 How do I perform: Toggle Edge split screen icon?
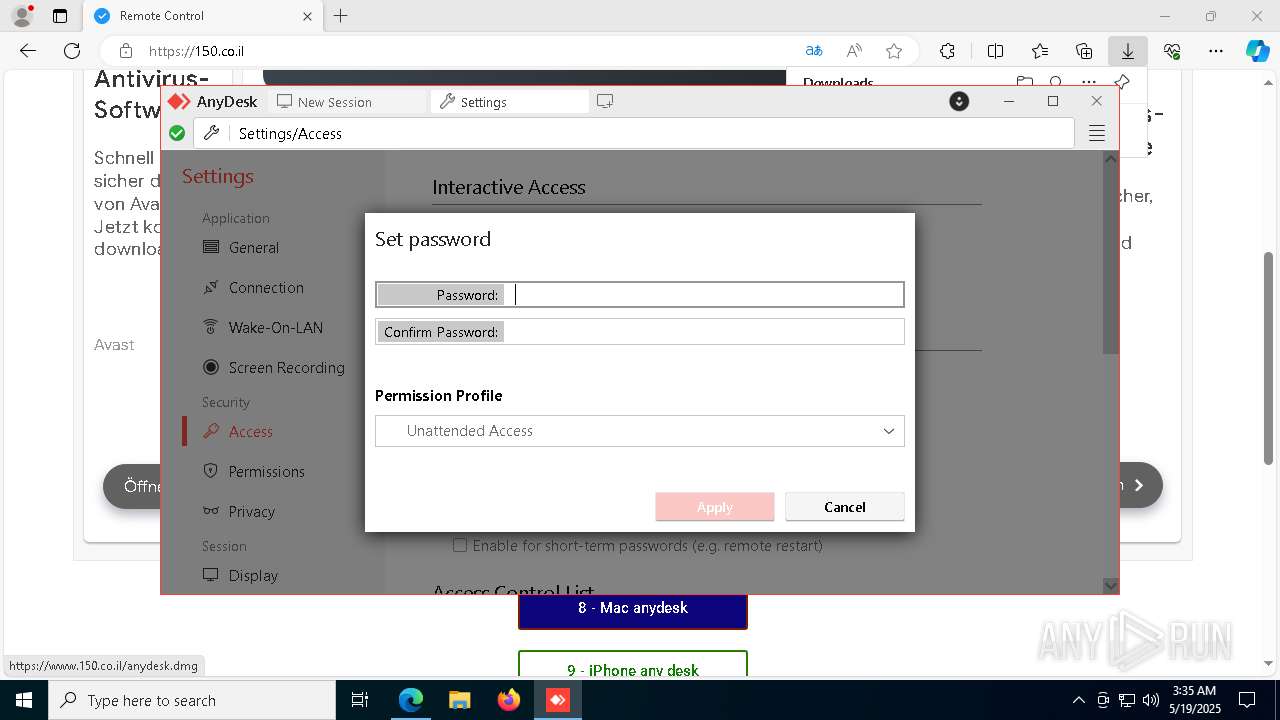[995, 51]
